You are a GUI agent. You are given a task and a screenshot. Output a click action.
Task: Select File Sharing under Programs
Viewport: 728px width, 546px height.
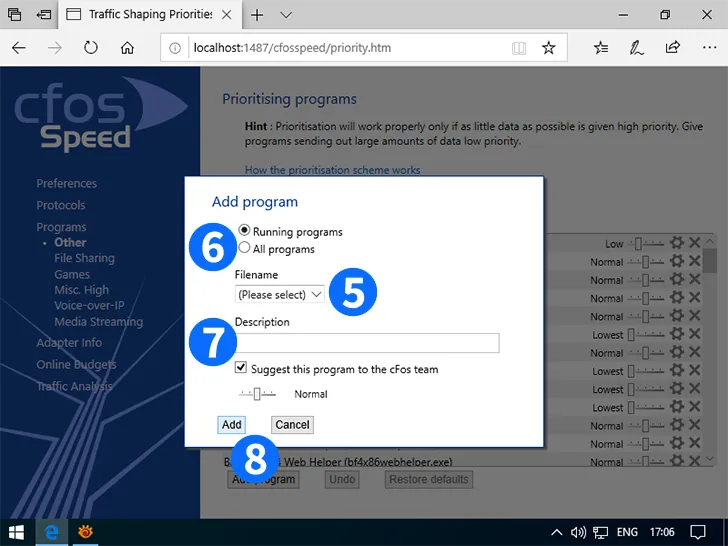pyautogui.click(x=84, y=258)
